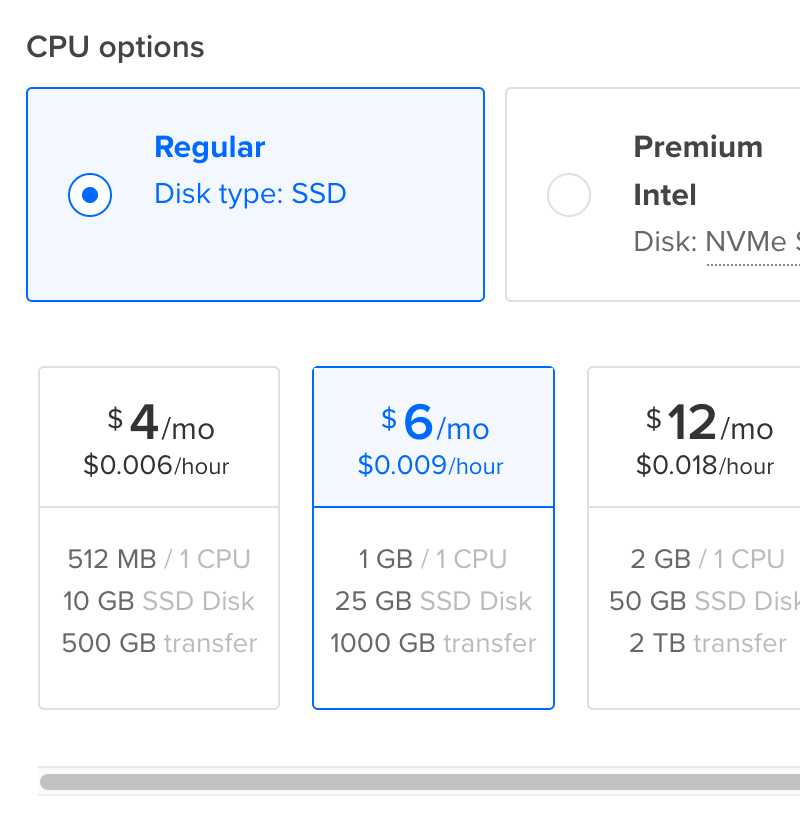Click the 1000 GB transfer line
The width and height of the screenshot is (800, 820).
click(x=433, y=643)
